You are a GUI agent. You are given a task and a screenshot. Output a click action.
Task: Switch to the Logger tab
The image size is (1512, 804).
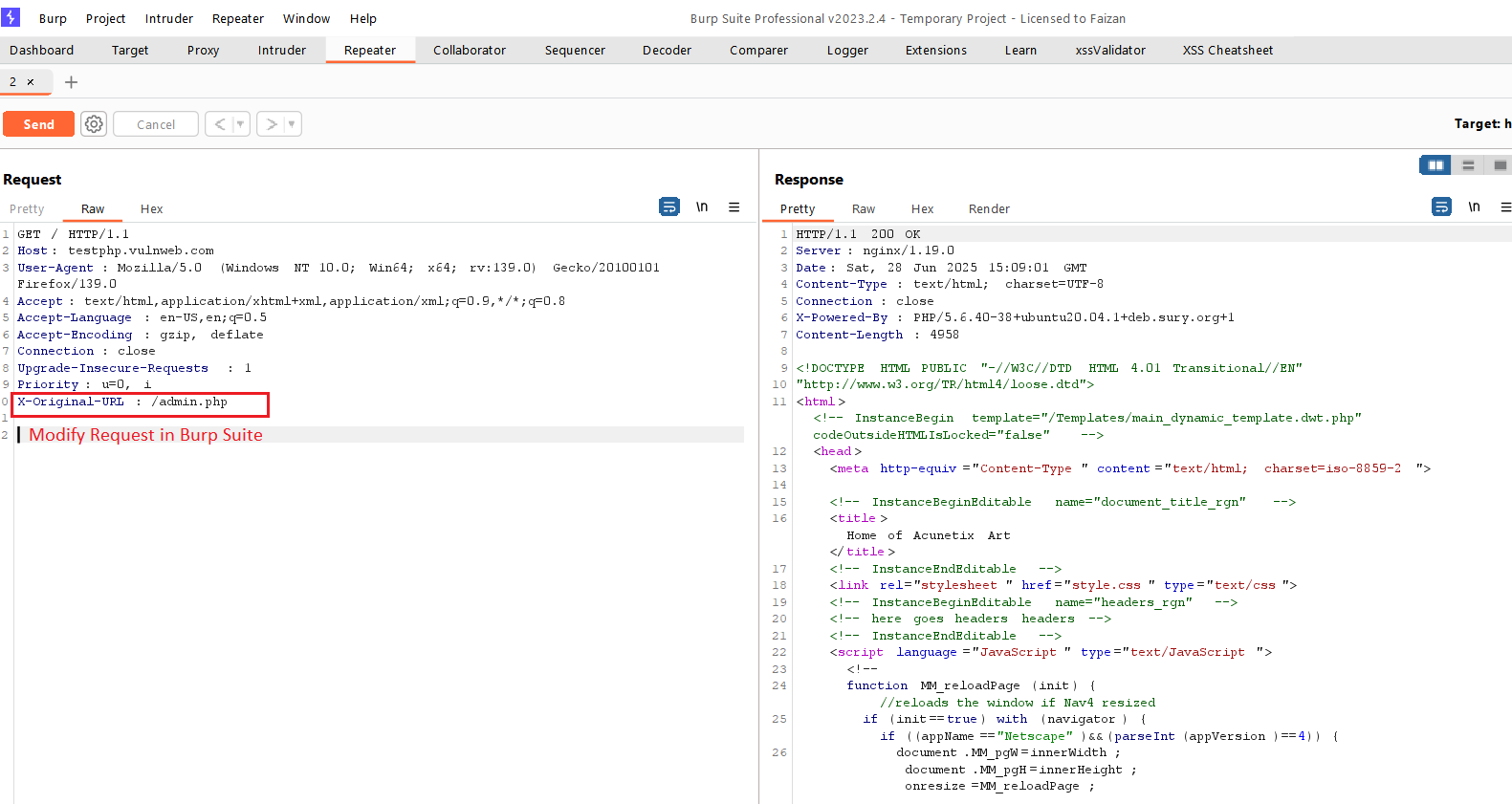click(x=847, y=50)
